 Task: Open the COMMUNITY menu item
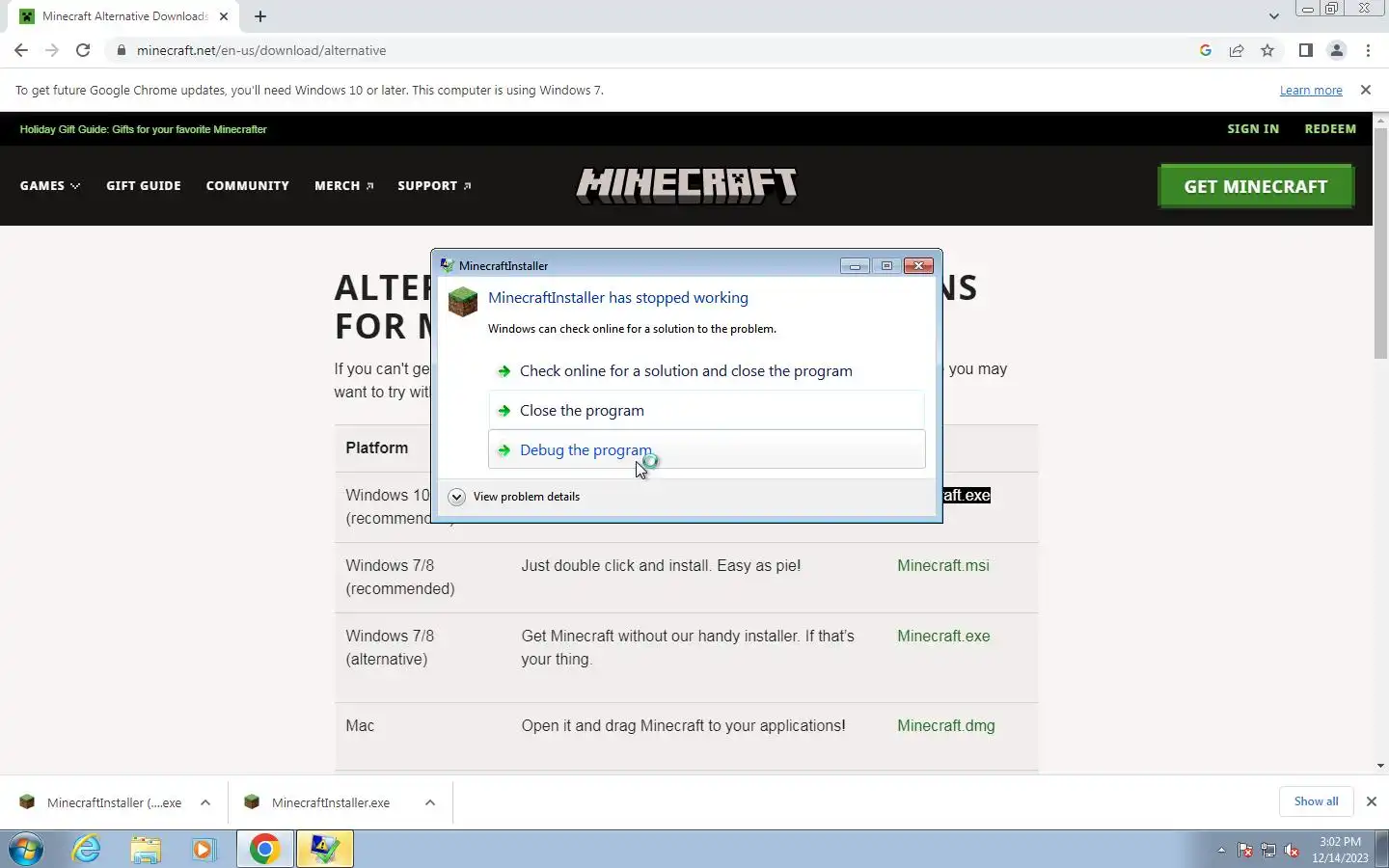point(247,185)
